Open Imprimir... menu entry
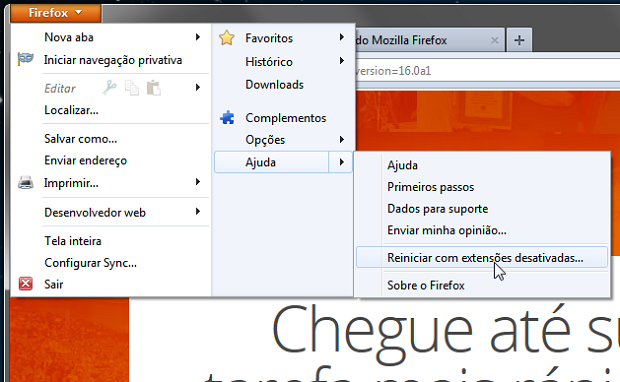This screenshot has width=620, height=382. coord(71,183)
